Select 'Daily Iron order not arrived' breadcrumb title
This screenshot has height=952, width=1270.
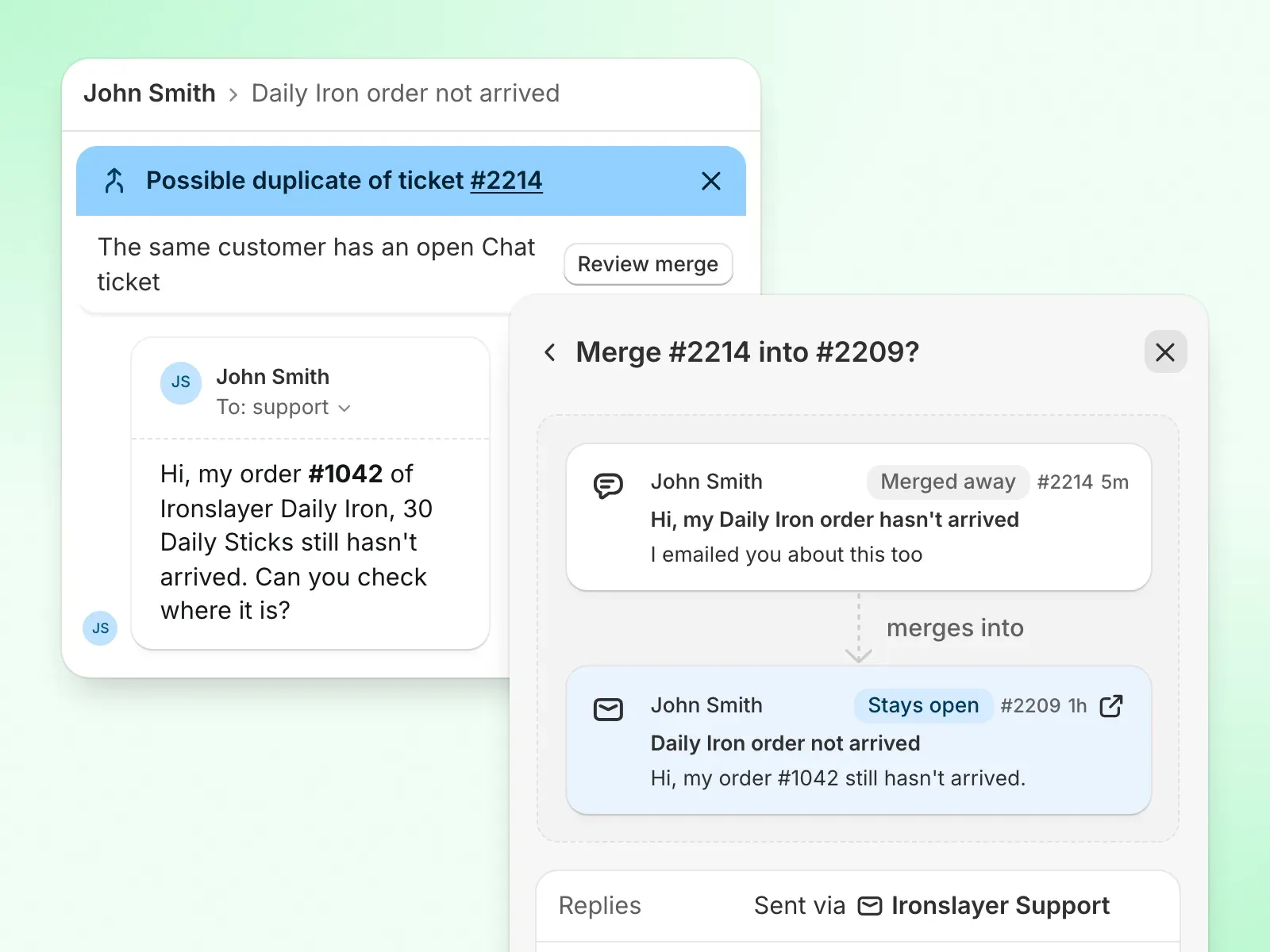point(406,94)
